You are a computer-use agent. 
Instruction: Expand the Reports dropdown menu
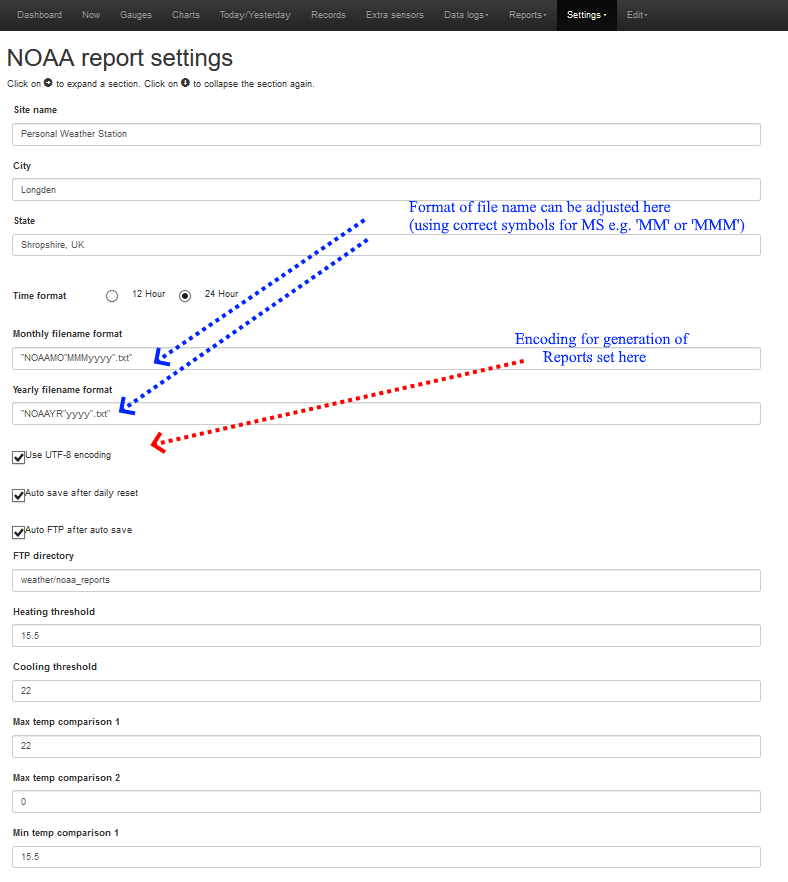(x=528, y=15)
